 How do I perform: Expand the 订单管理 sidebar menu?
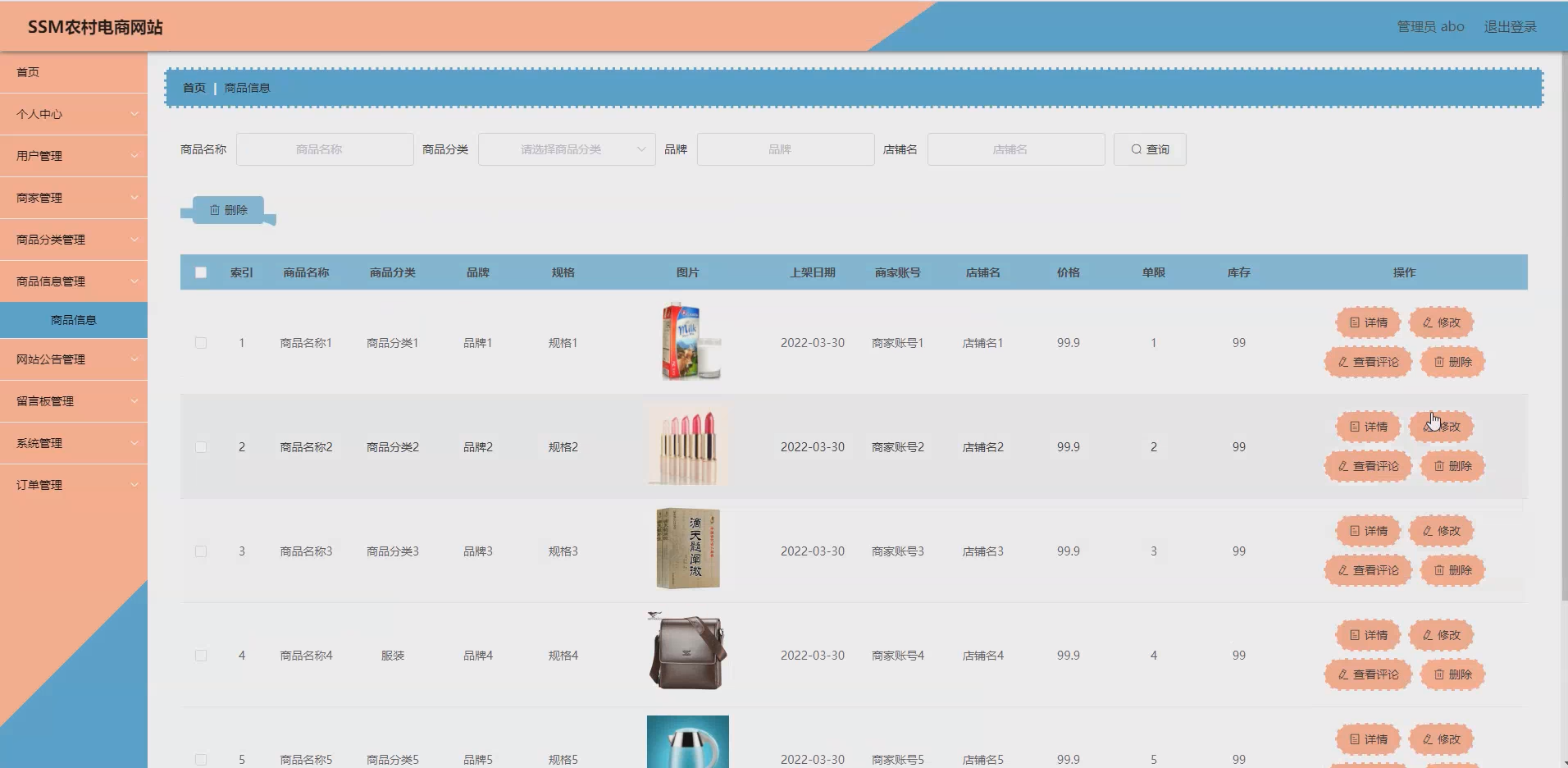tap(74, 485)
